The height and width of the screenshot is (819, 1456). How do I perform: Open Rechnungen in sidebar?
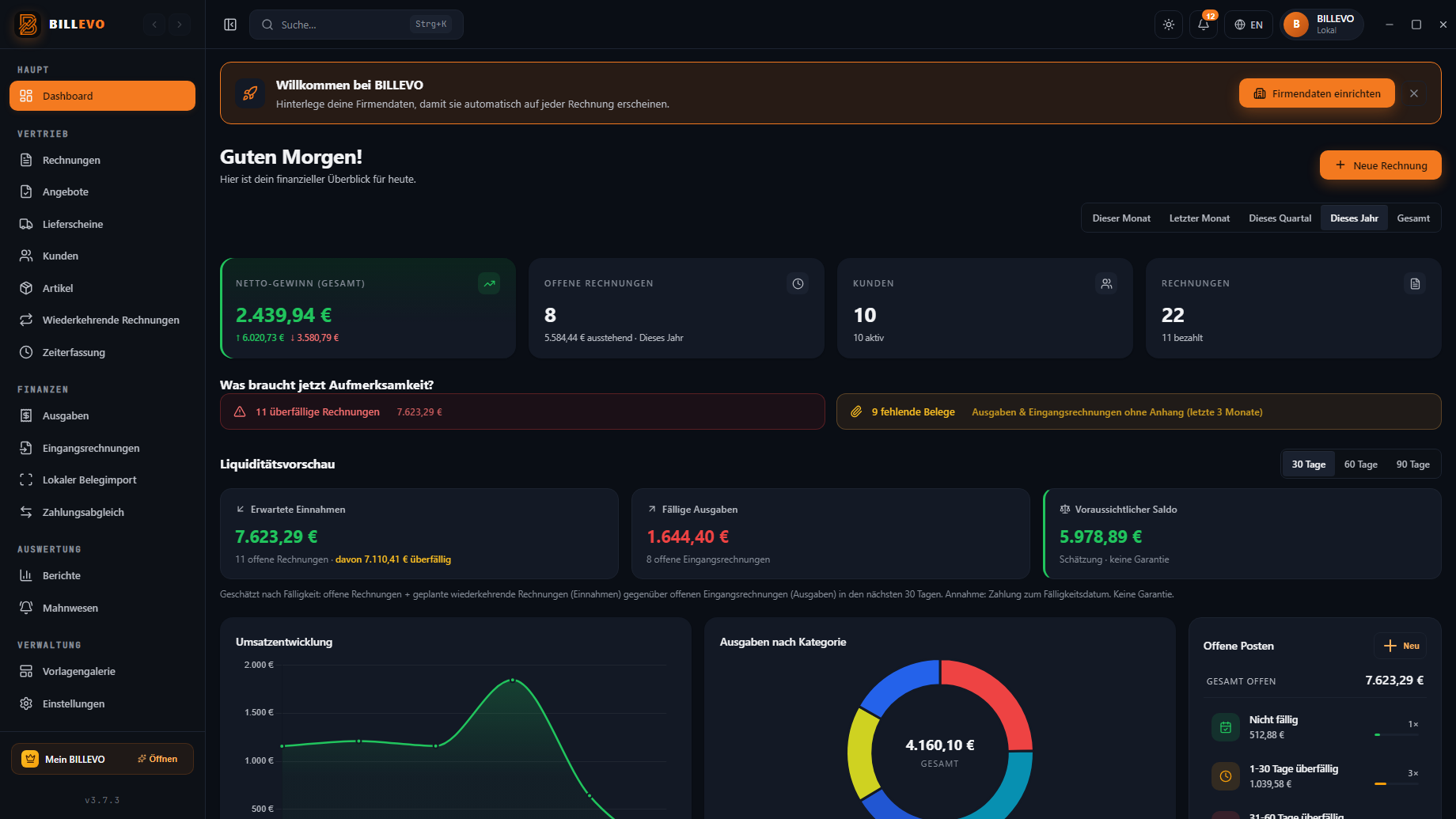102,160
